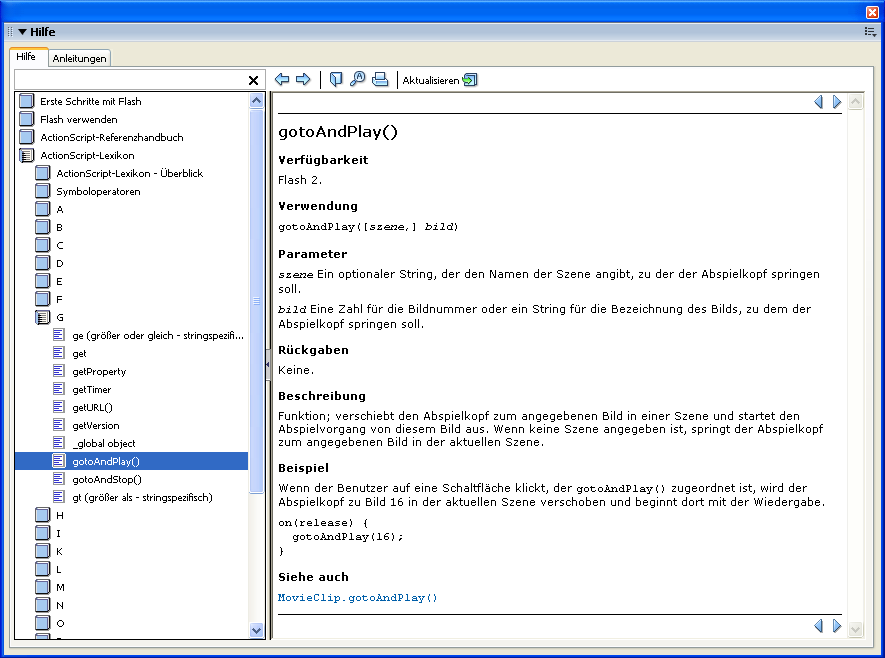Navigate forward using the blue right arrow

pyautogui.click(x=304, y=79)
